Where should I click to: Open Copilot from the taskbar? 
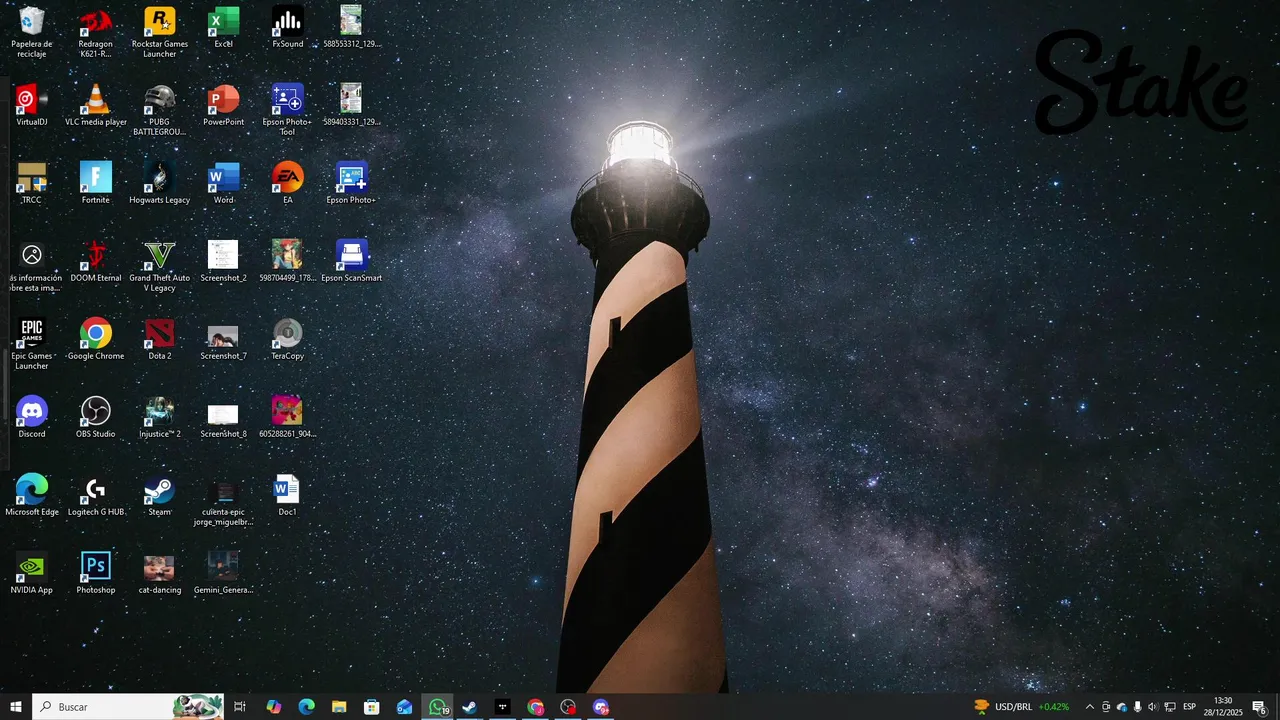(274, 707)
